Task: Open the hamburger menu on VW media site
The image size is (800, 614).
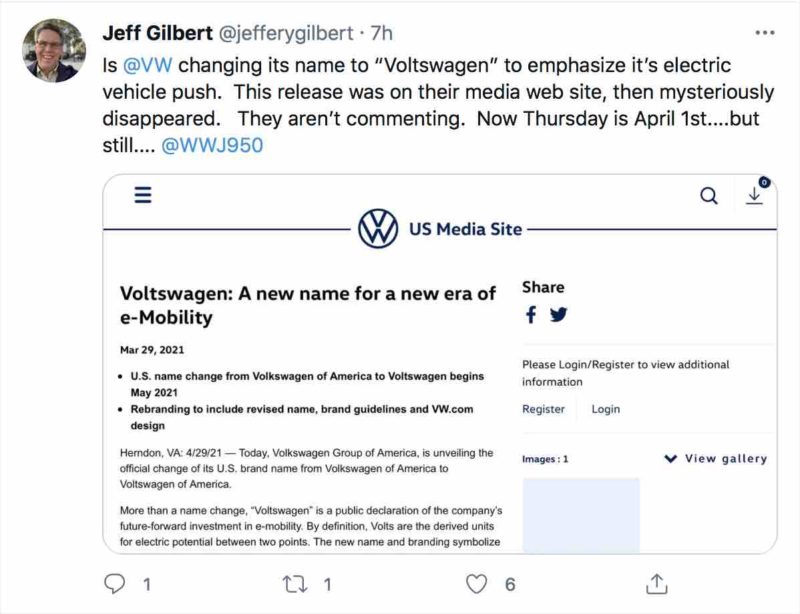Action: coord(143,196)
